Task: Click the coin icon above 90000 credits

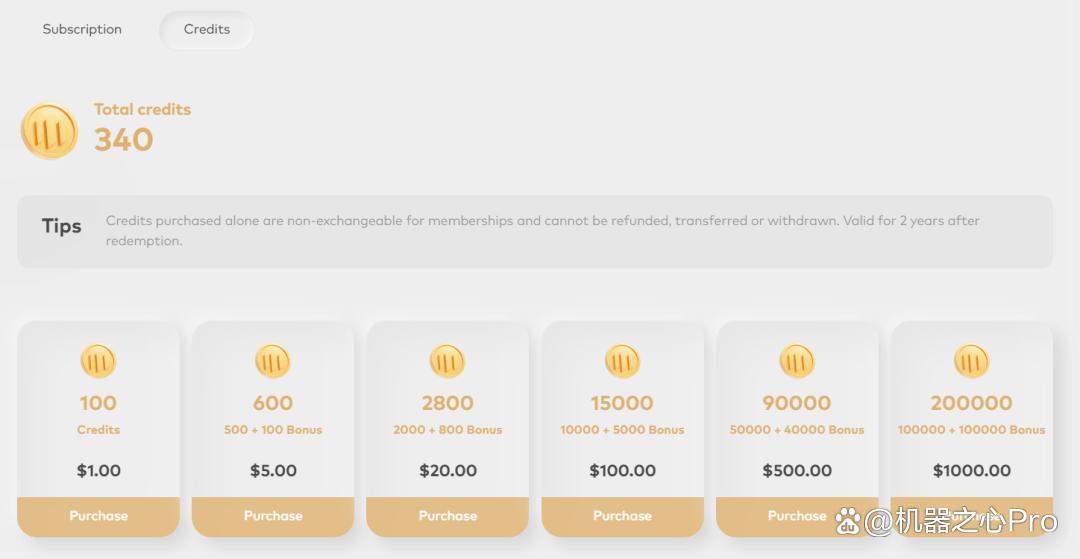Action: pos(797,361)
